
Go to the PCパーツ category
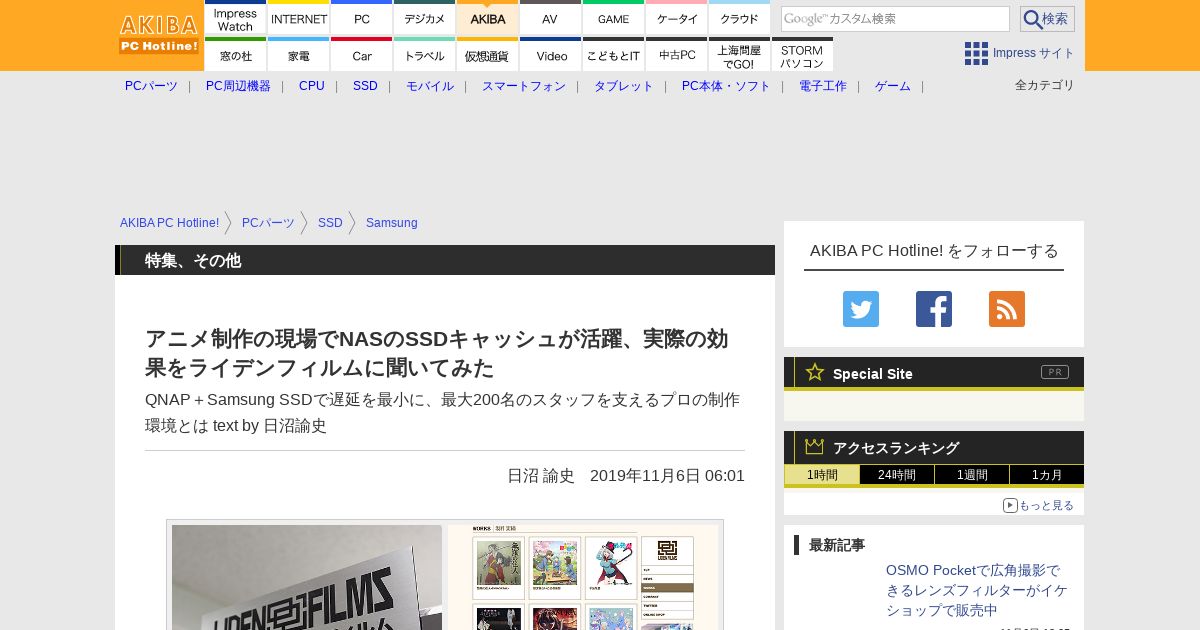(x=151, y=86)
